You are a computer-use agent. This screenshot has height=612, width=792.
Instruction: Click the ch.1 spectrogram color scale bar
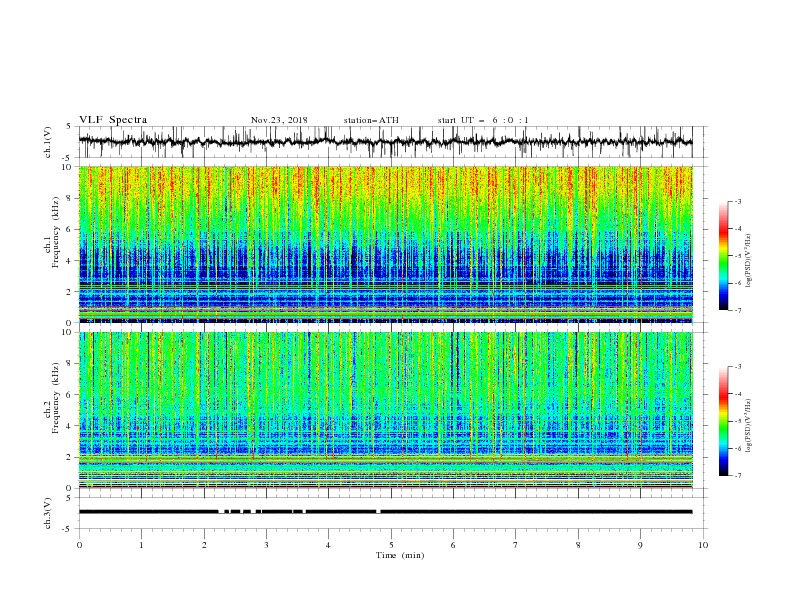tap(723, 256)
